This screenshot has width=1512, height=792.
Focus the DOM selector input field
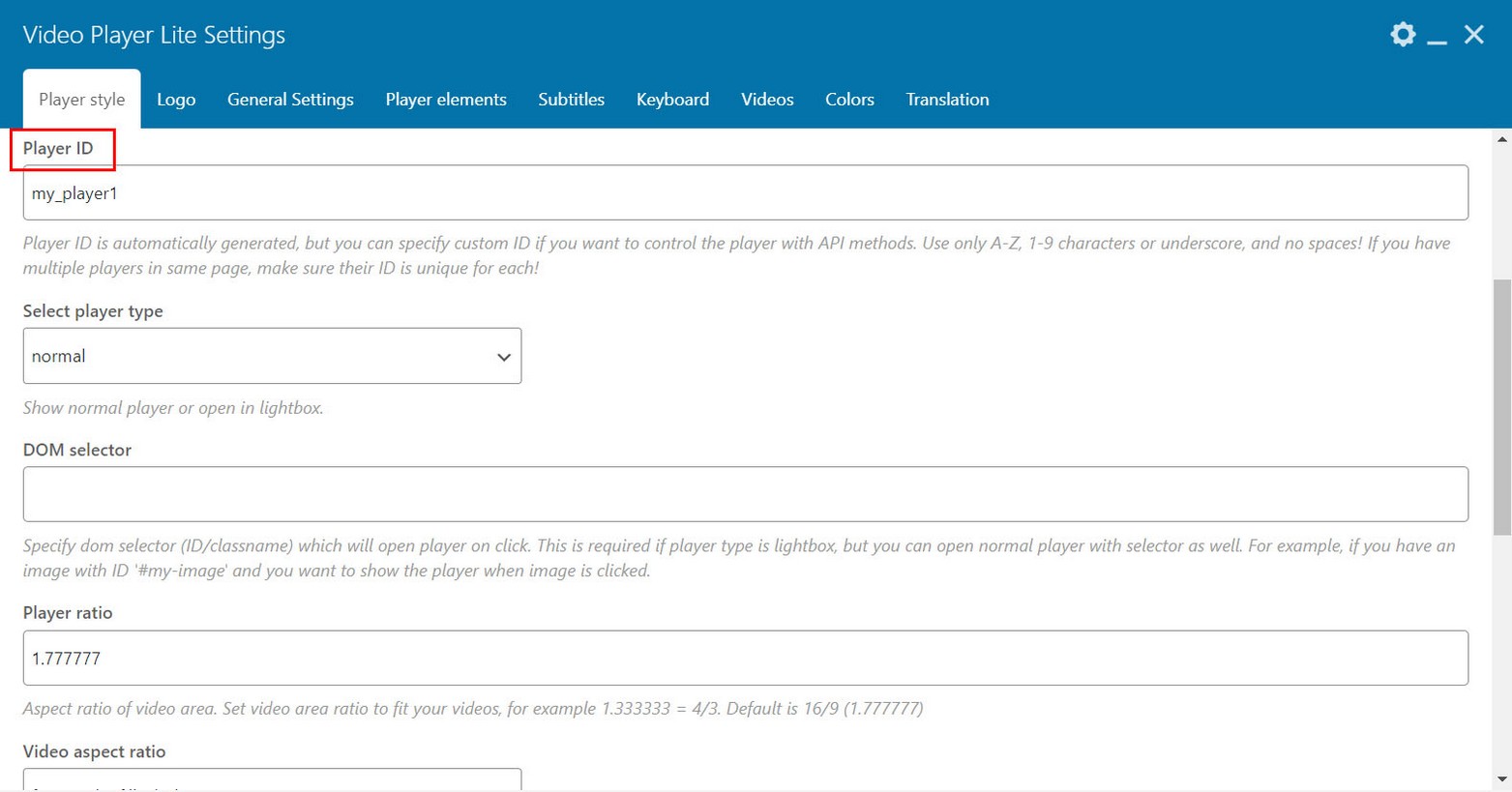745,494
